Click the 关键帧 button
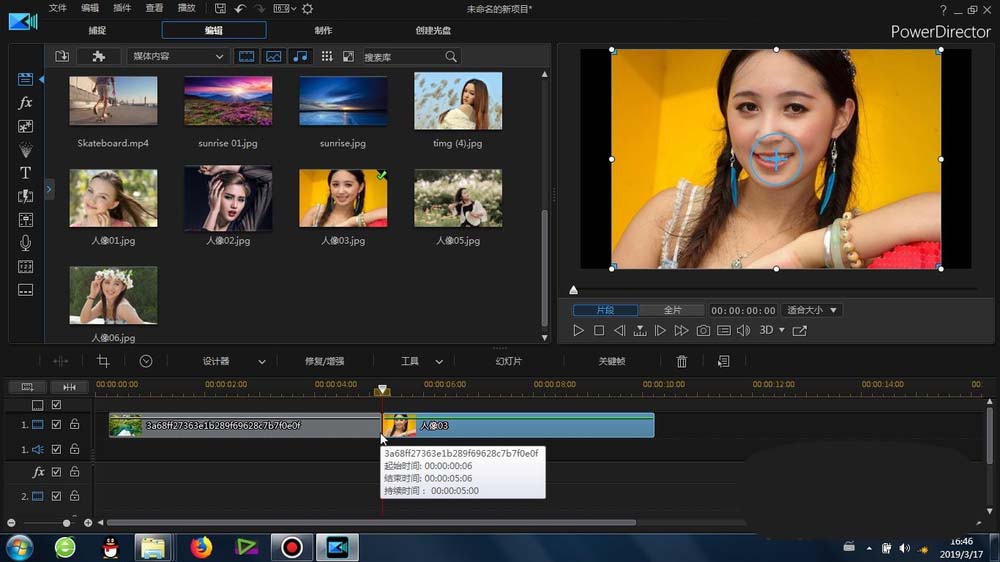Image resolution: width=1000 pixels, height=562 pixels. (x=611, y=361)
